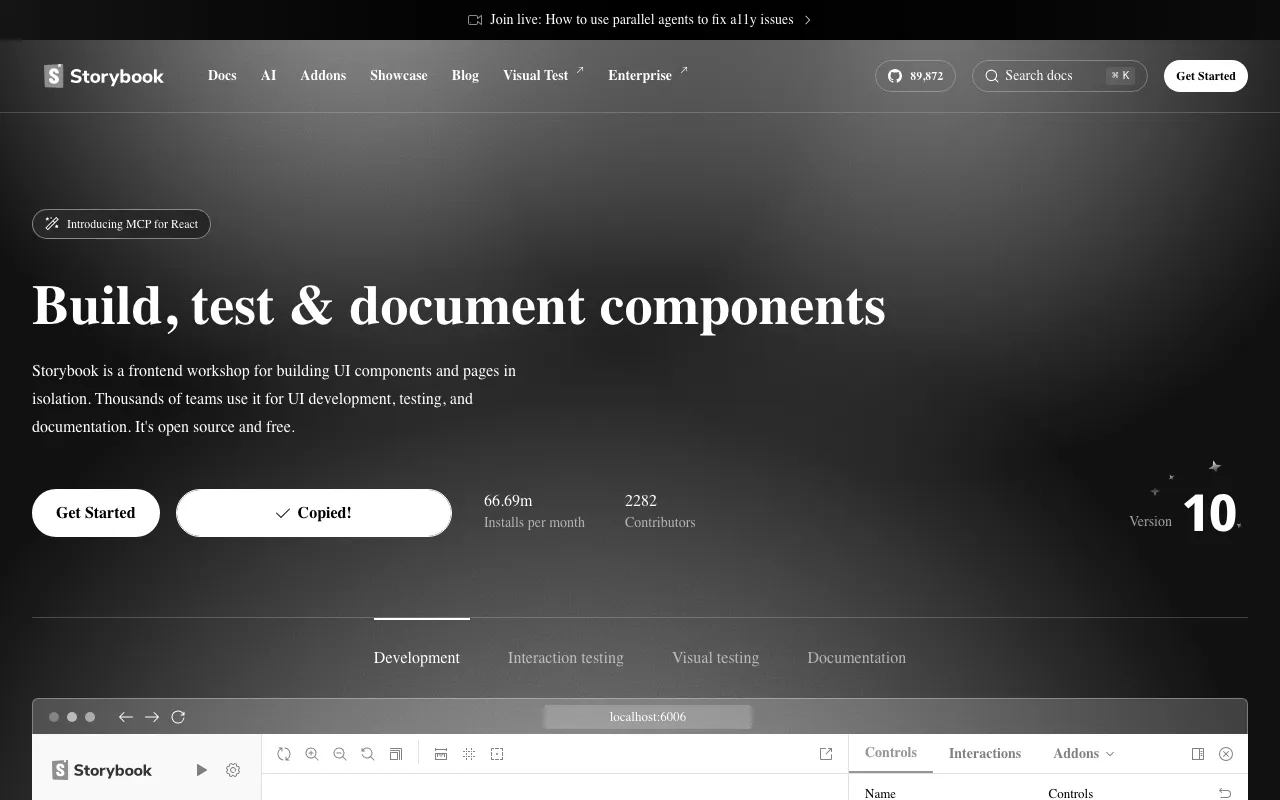This screenshot has width=1280, height=800.
Task: Open the Visual Test external link
Action: click(x=543, y=75)
